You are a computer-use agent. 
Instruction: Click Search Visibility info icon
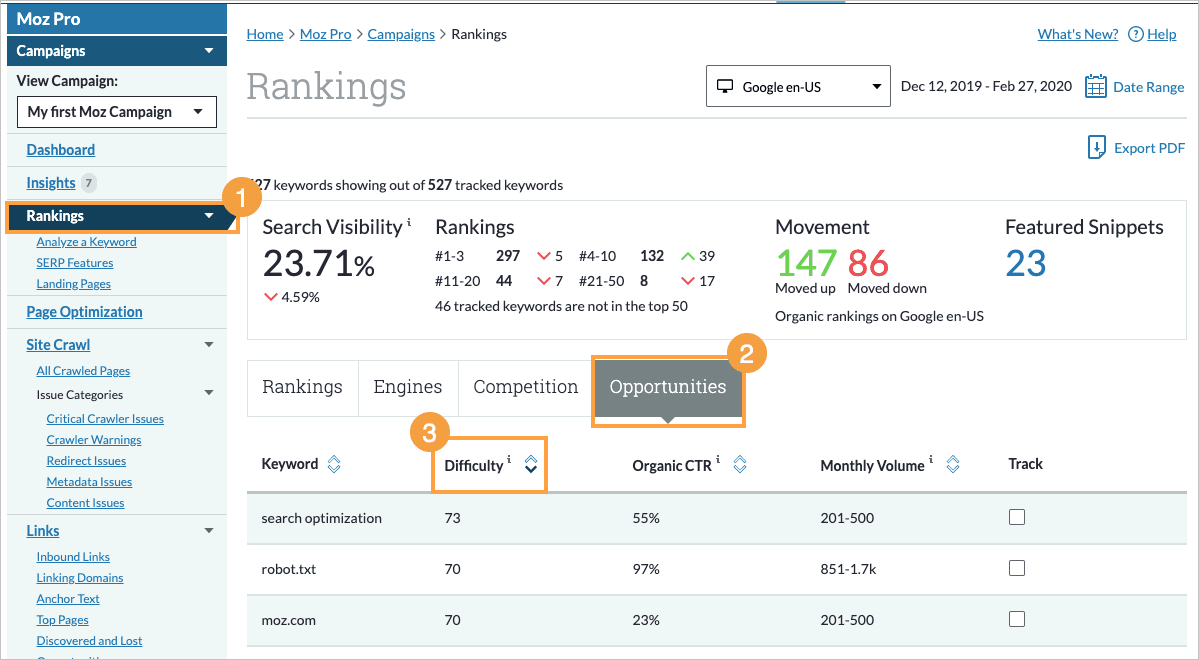coord(409,224)
